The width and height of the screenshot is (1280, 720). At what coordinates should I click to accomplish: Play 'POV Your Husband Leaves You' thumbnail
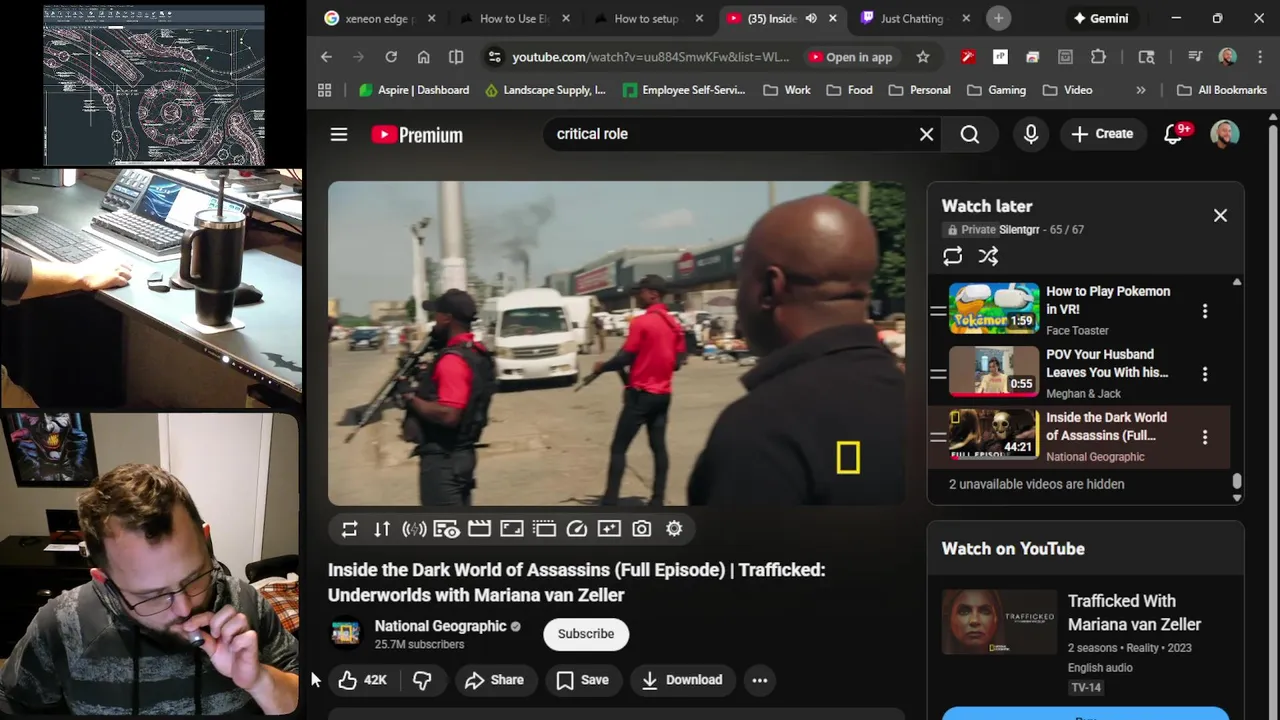click(994, 371)
